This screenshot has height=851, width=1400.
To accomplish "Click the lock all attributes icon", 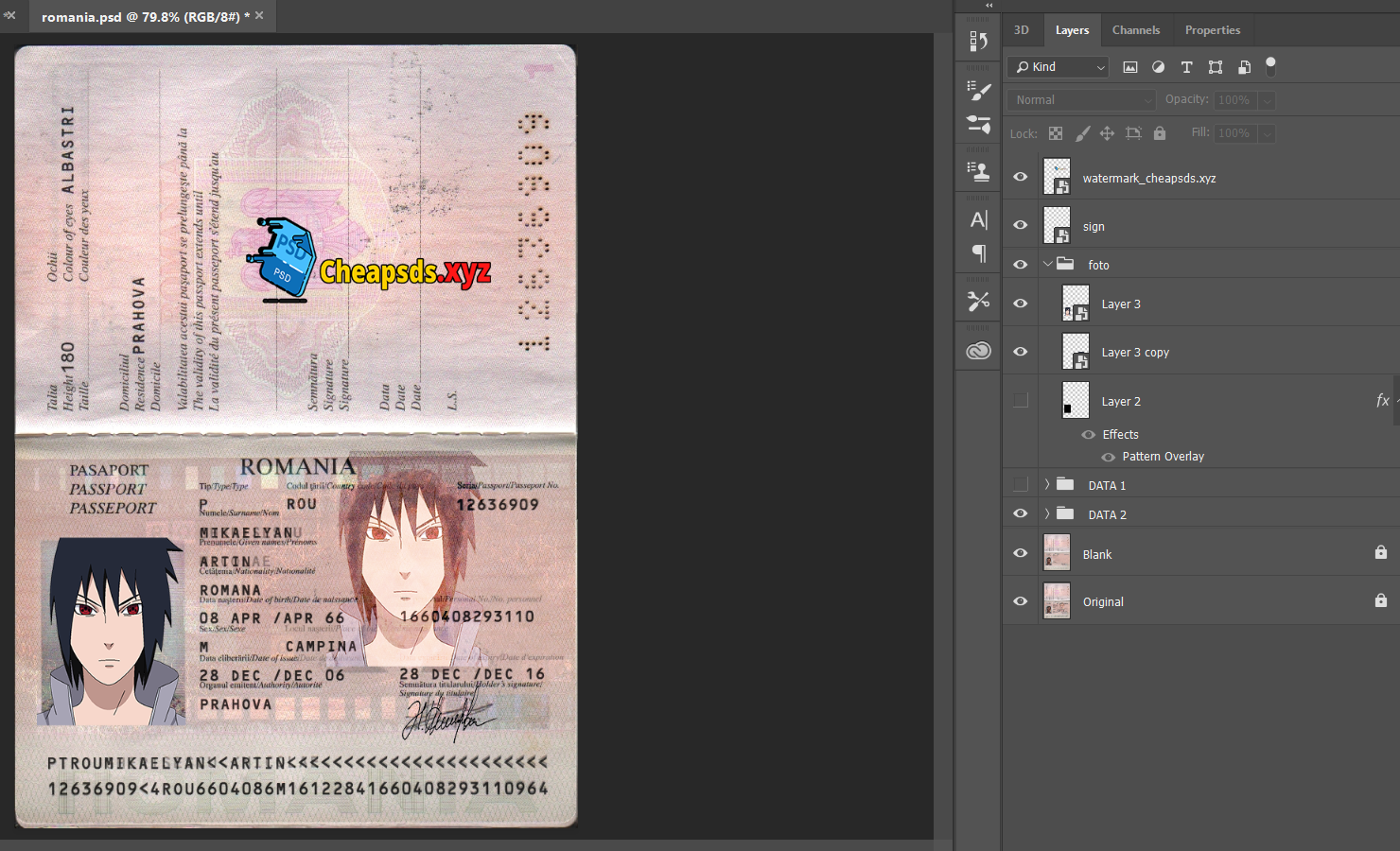I will tap(1160, 133).
